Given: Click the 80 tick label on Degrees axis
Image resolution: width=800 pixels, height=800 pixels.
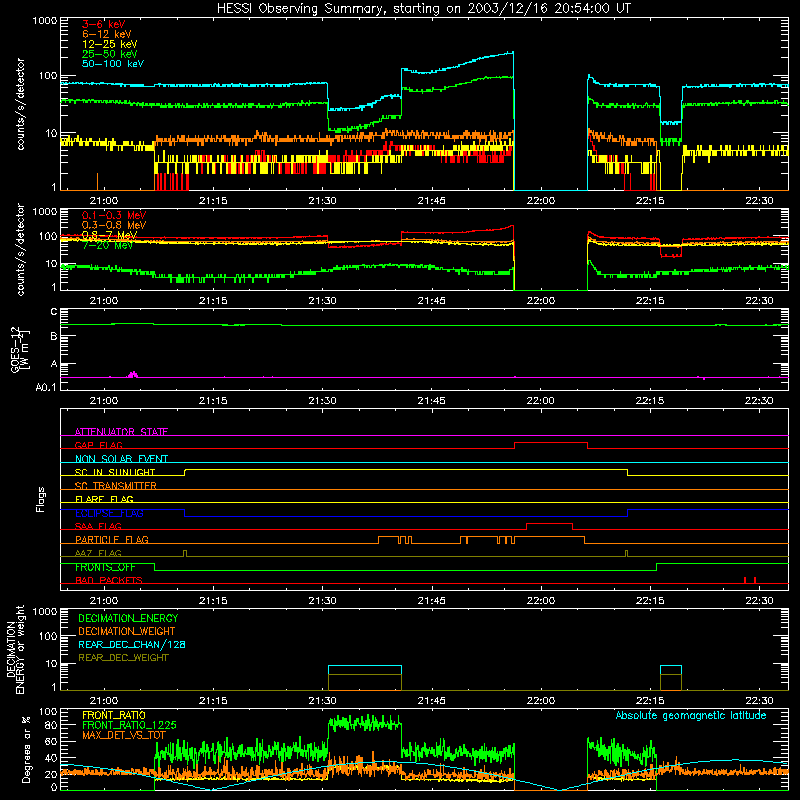Looking at the screenshot, I should pos(51,725).
